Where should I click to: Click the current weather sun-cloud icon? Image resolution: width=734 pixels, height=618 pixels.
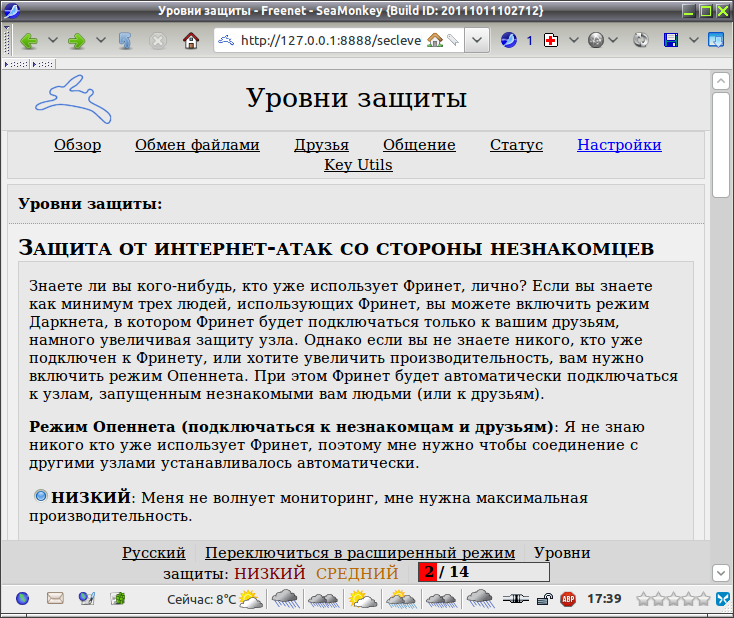click(x=251, y=599)
